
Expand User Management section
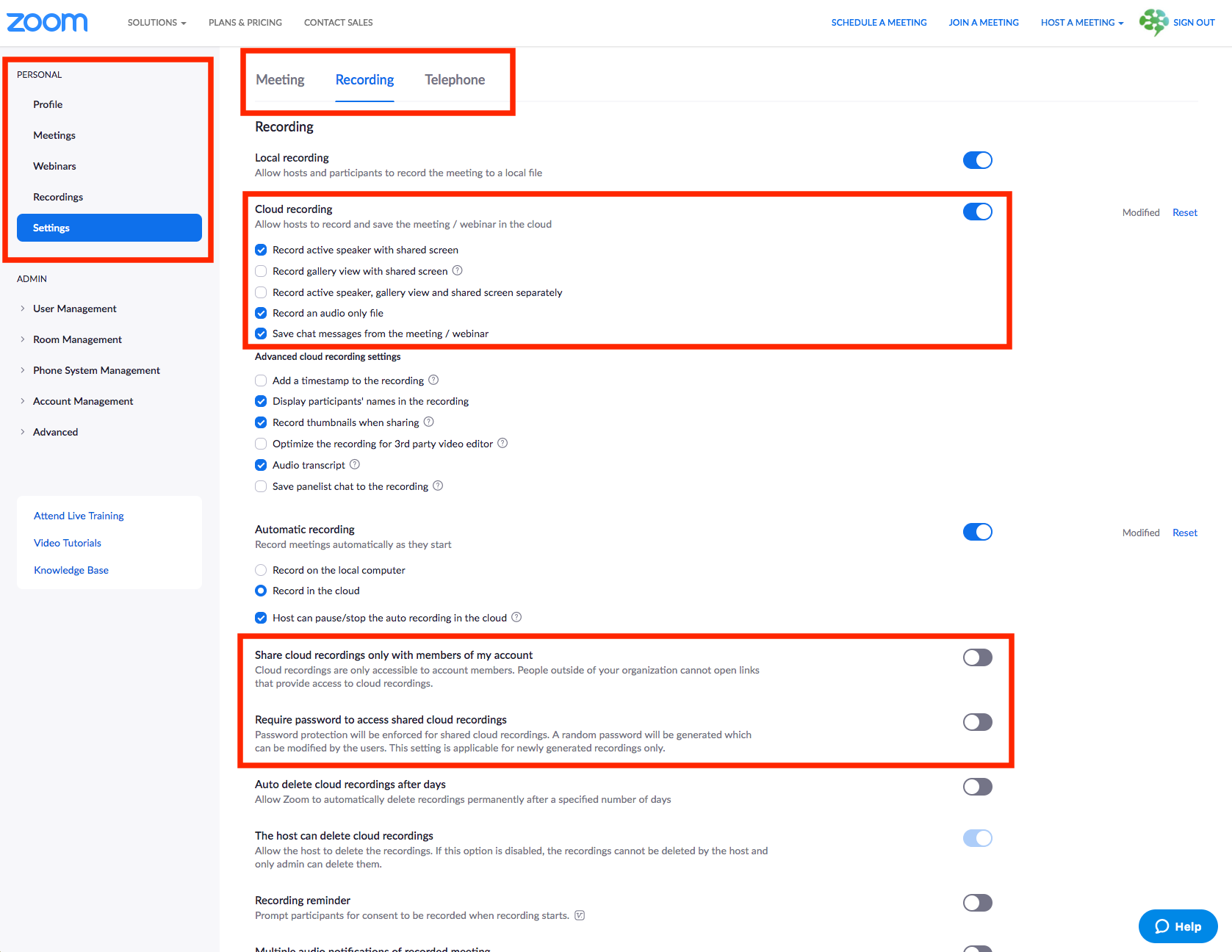pyautogui.click(x=74, y=309)
